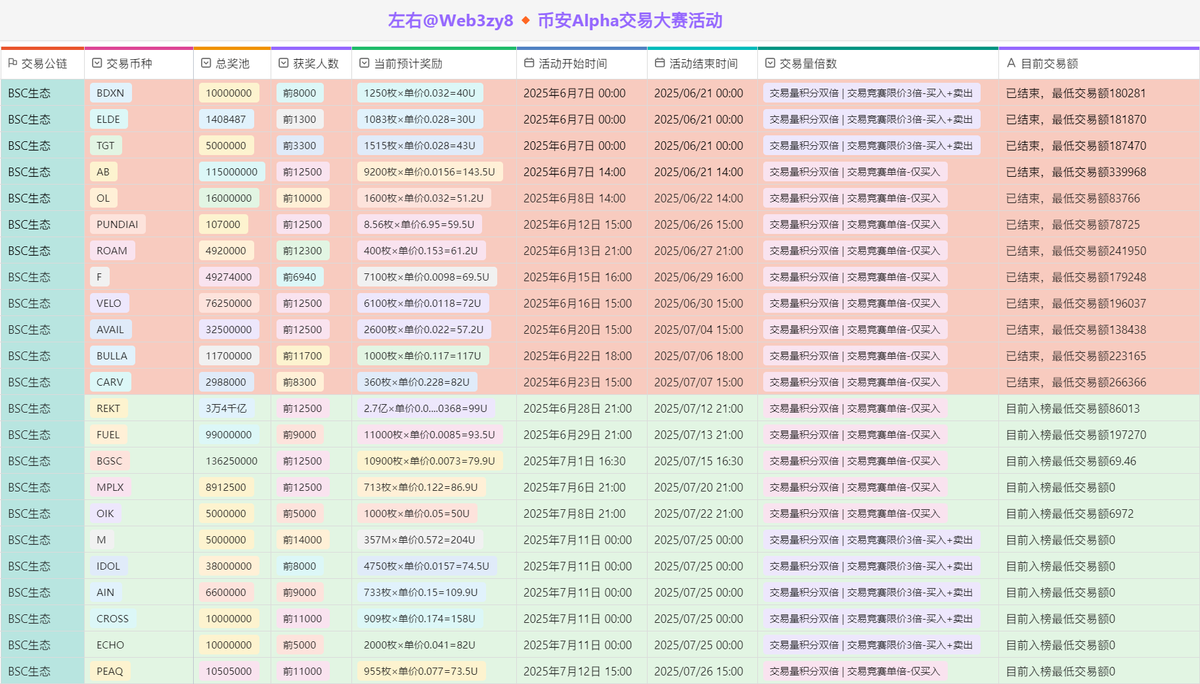Click the ECHO token tag
The width and height of the screenshot is (1200, 684).
point(110,645)
